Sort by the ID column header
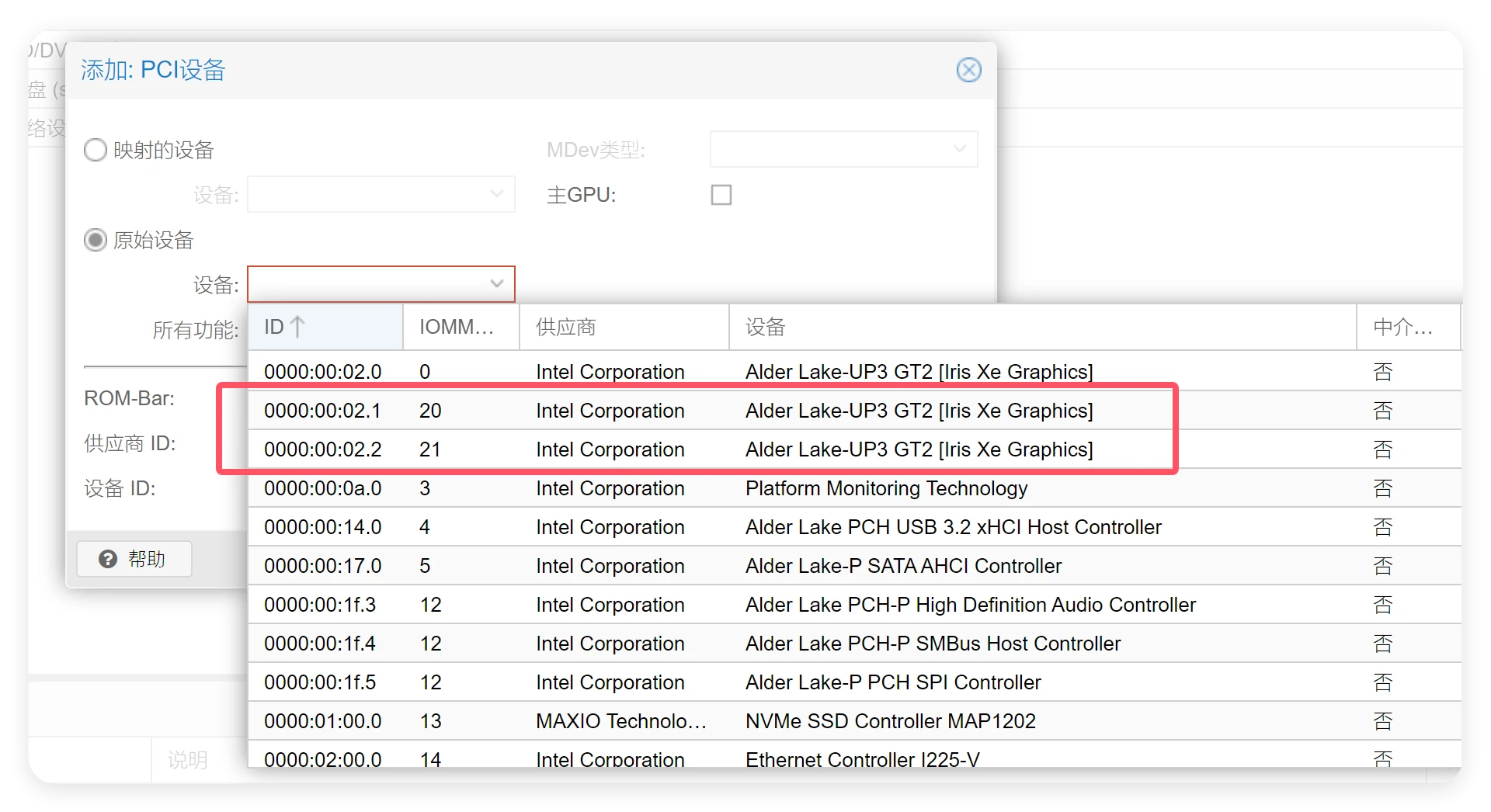This screenshot has width=1491, height=812. (325, 327)
